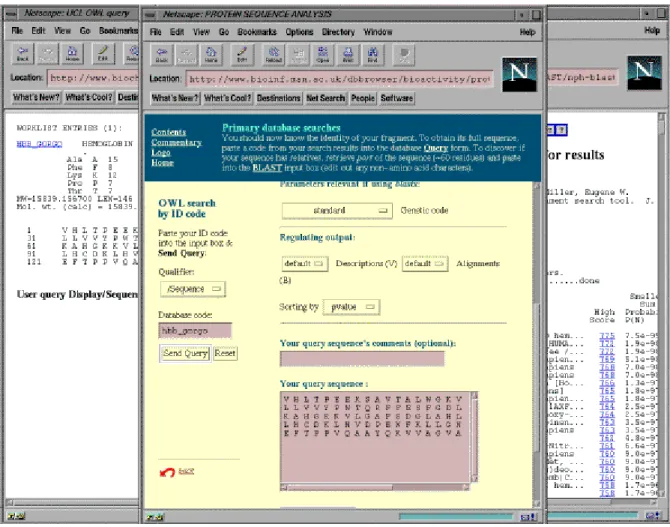Click the Find binoculars icon in Protein Sequence Analysis window

[x=373, y=55]
